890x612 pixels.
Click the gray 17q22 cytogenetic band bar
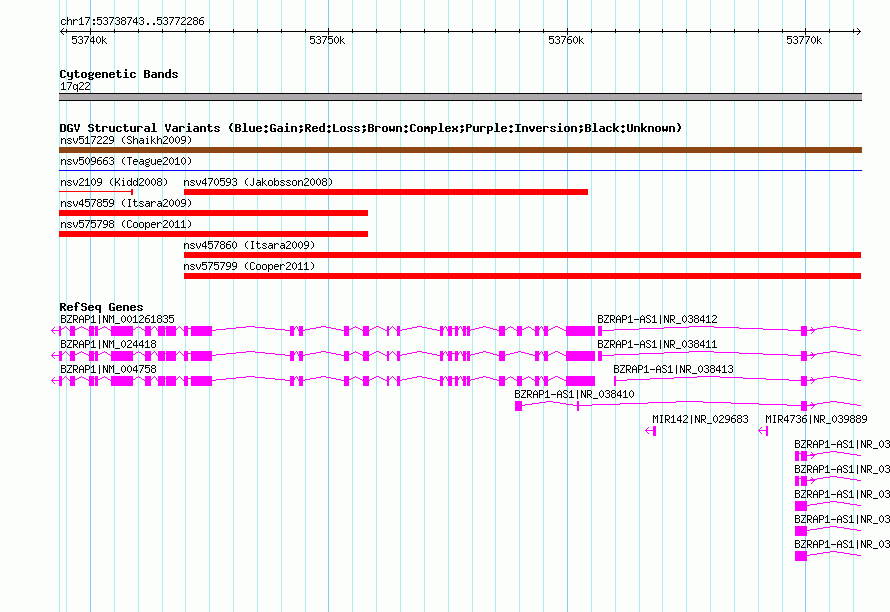(x=460, y=97)
